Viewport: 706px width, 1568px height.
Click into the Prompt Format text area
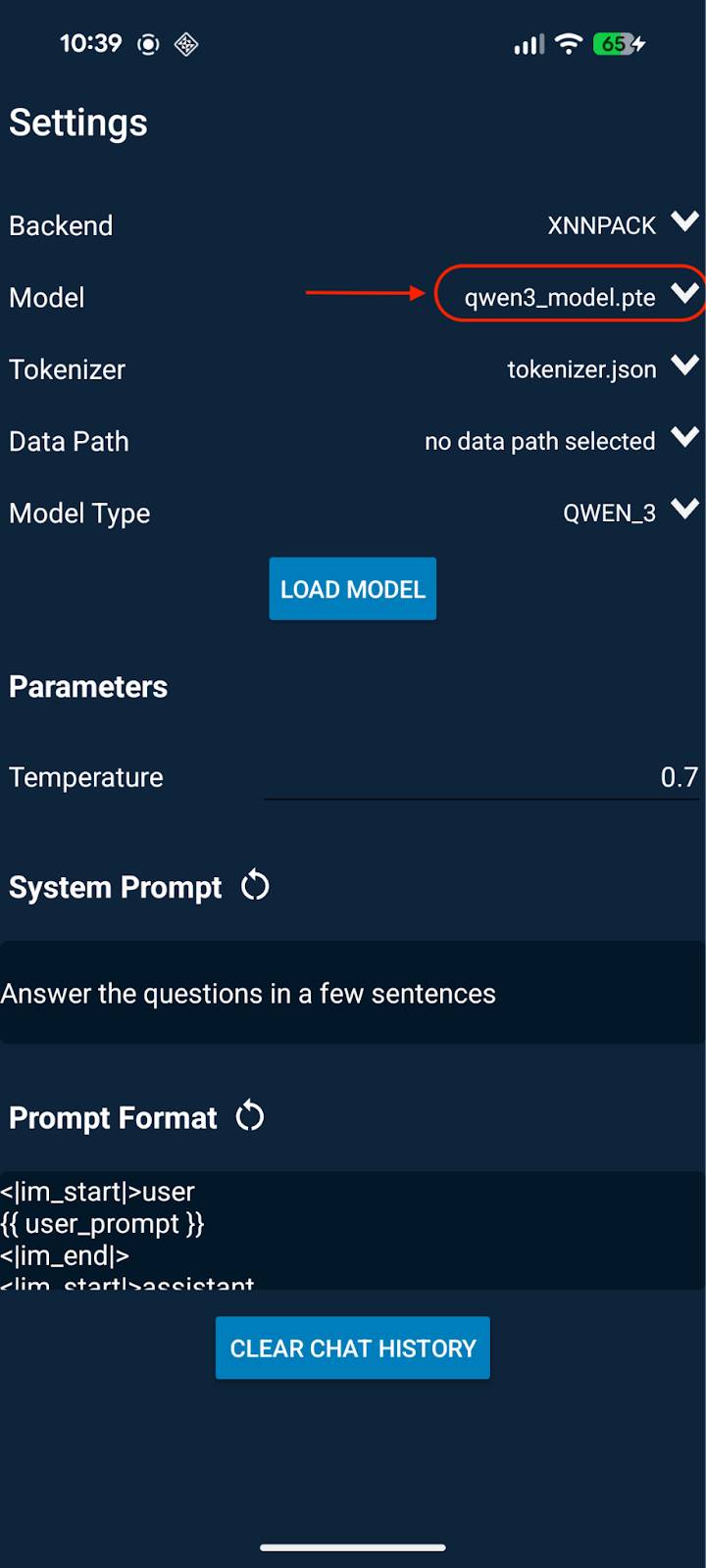pyautogui.click(x=353, y=1230)
